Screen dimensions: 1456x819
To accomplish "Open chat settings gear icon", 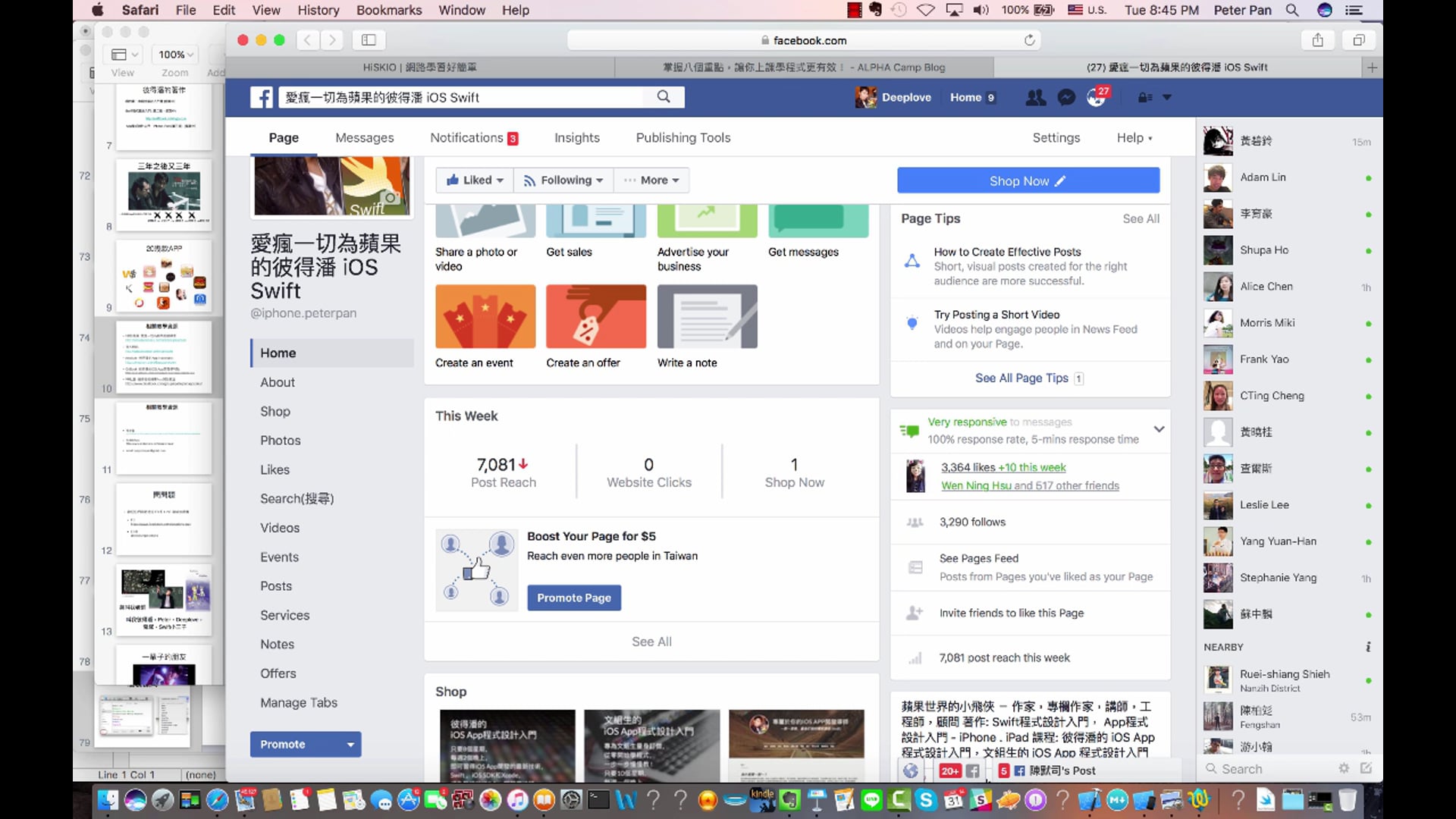I will pyautogui.click(x=1344, y=768).
